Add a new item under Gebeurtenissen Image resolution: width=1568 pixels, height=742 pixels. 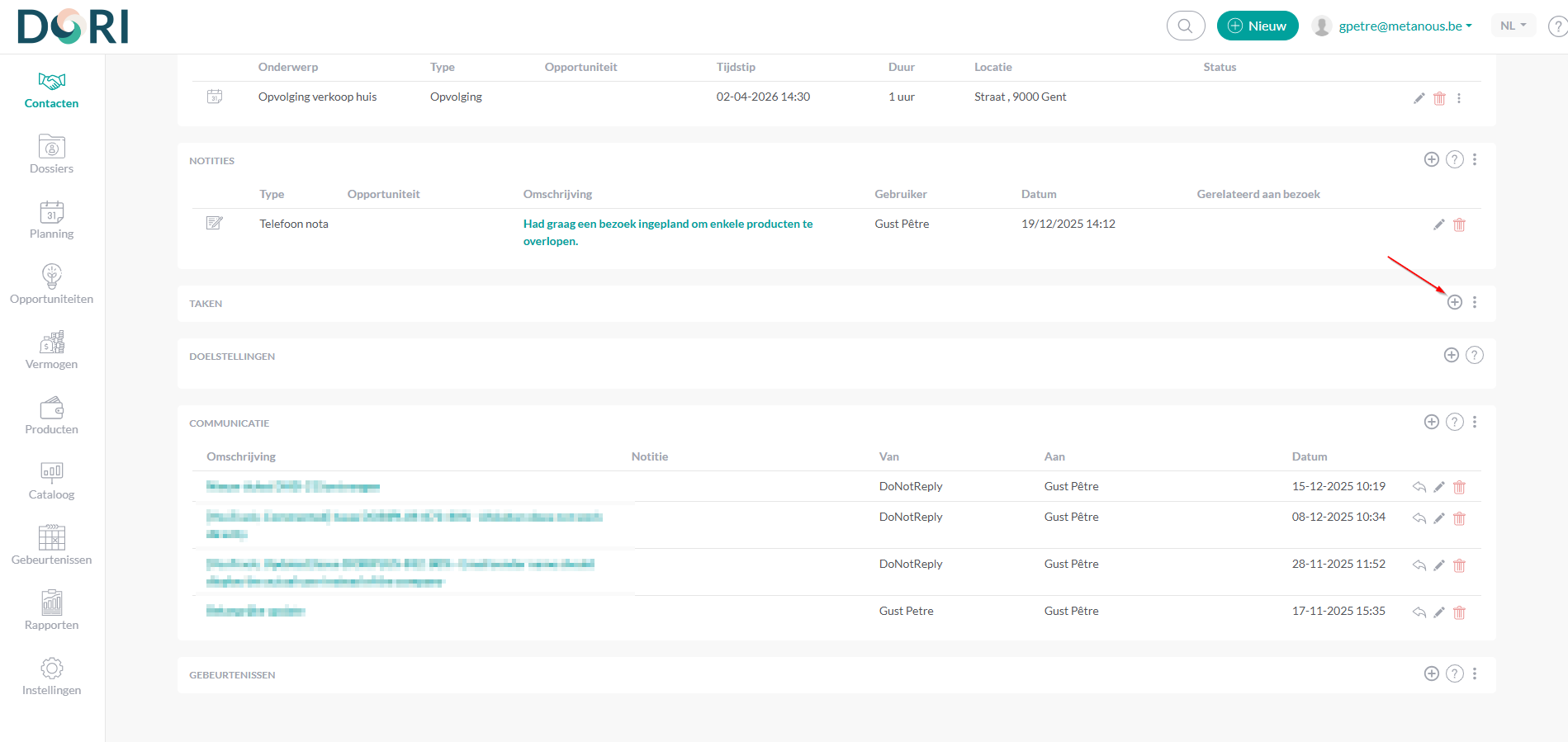pyautogui.click(x=1431, y=673)
